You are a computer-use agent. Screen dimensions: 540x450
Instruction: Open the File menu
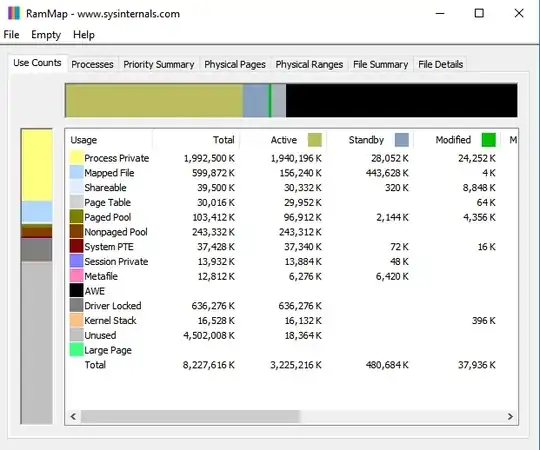pyautogui.click(x=11, y=35)
